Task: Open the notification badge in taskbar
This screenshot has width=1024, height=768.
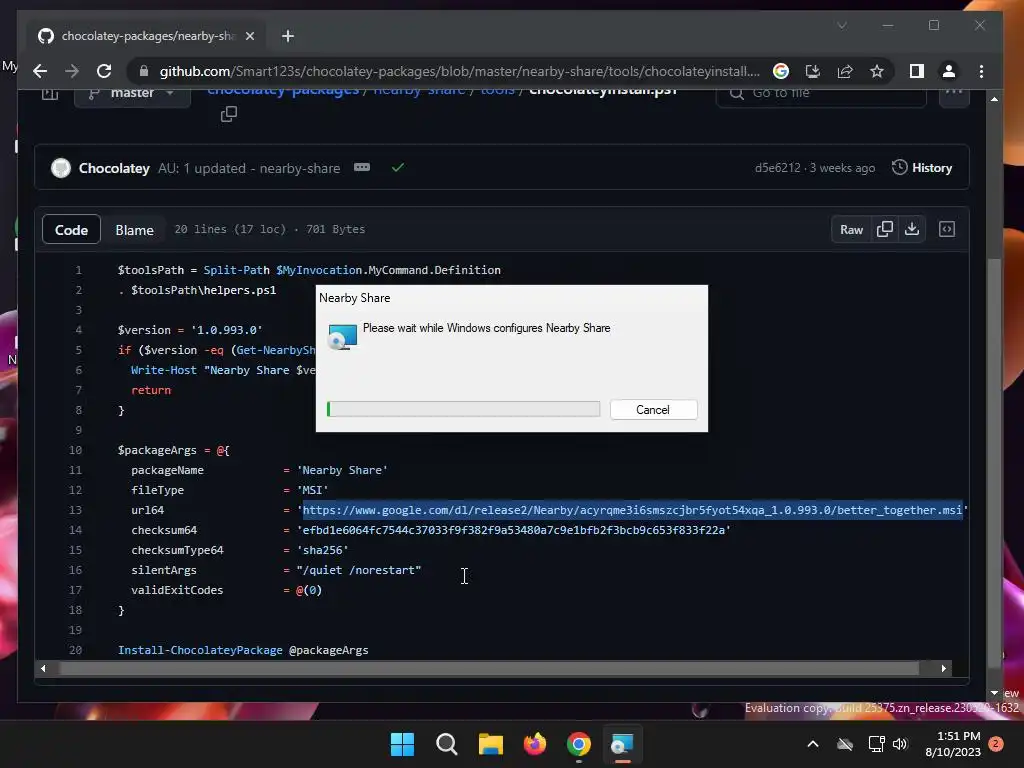Action: tap(996, 744)
